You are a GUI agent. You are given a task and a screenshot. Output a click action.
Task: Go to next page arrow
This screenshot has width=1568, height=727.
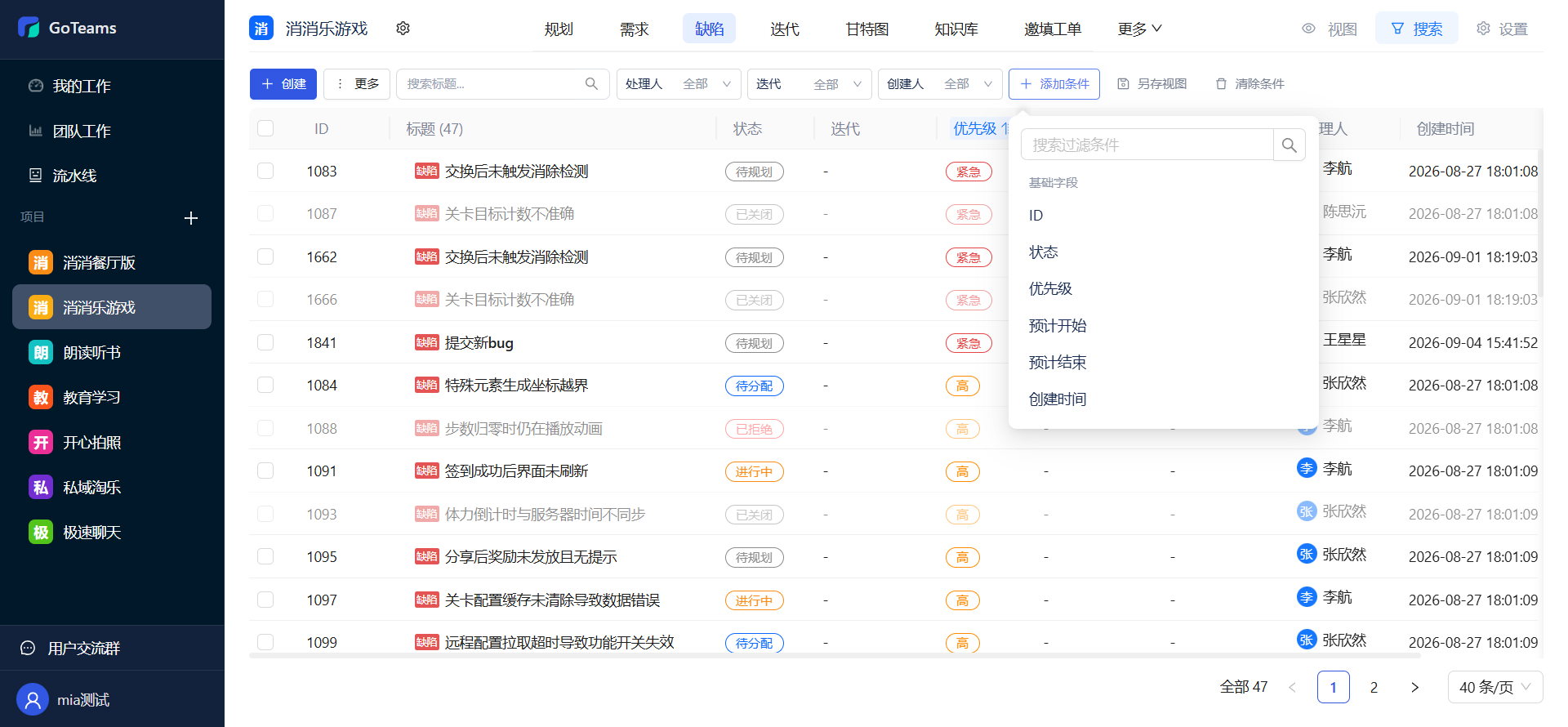pos(1414,687)
